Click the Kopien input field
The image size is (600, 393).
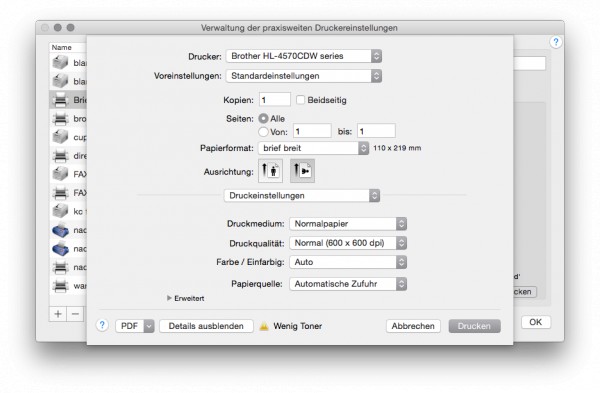(275, 100)
